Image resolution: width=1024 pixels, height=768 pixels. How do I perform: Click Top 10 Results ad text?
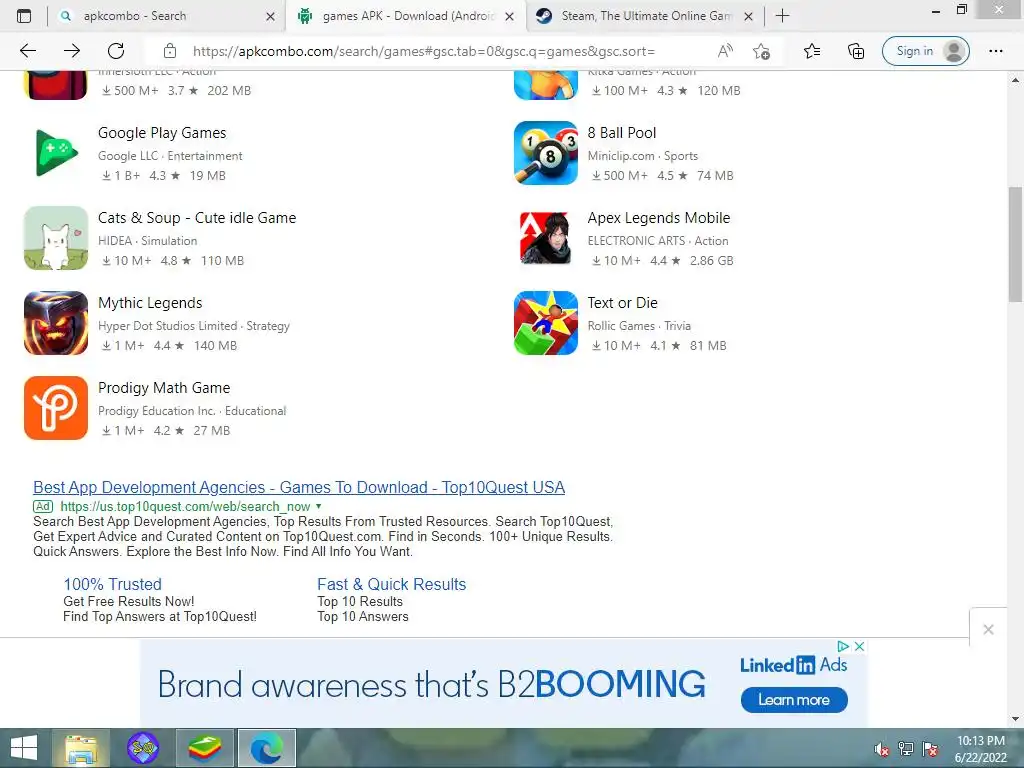tap(360, 601)
